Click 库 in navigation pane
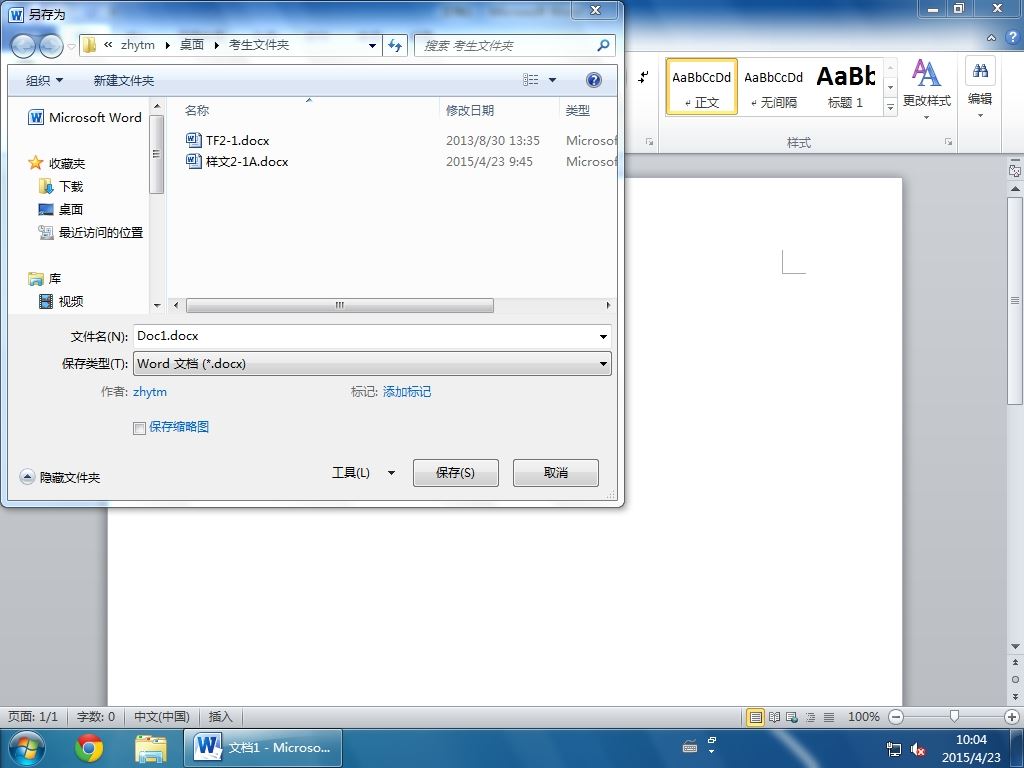Image resolution: width=1024 pixels, height=768 pixels. (45, 278)
